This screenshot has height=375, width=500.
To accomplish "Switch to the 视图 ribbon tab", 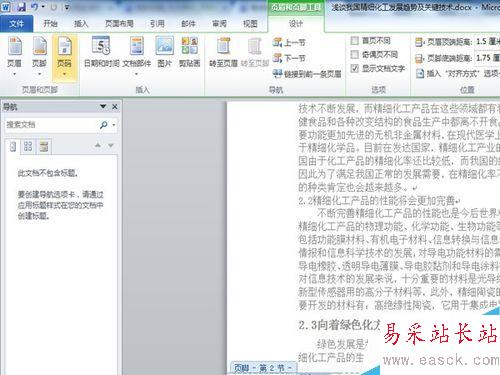I will pos(250,24).
